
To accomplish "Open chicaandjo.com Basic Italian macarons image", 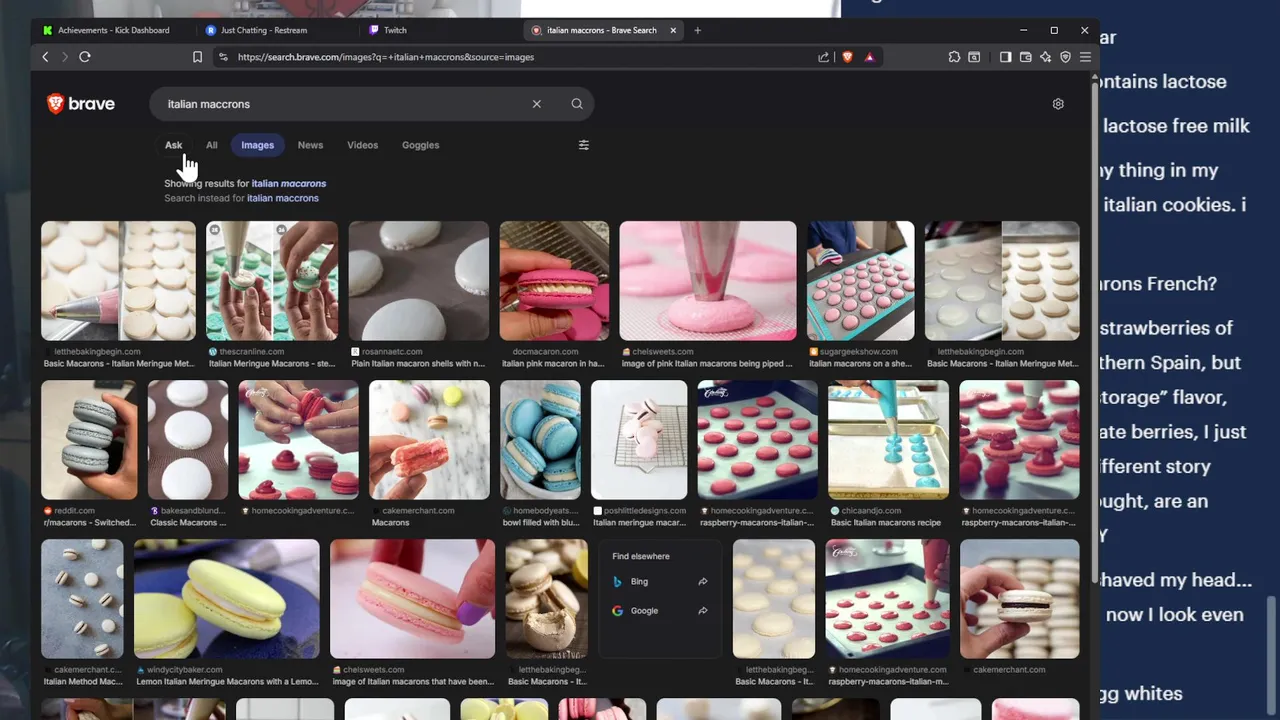I will click(888, 440).
